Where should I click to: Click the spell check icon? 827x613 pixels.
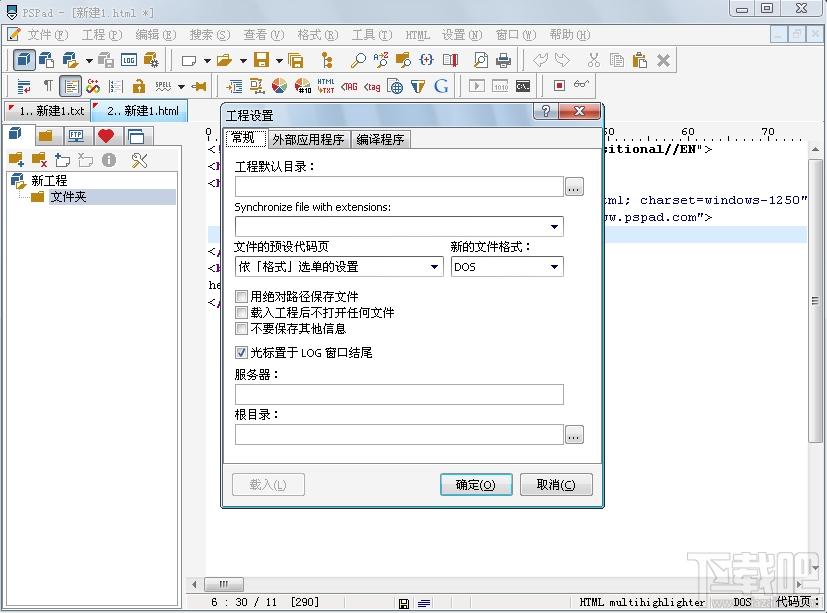[x=163, y=86]
